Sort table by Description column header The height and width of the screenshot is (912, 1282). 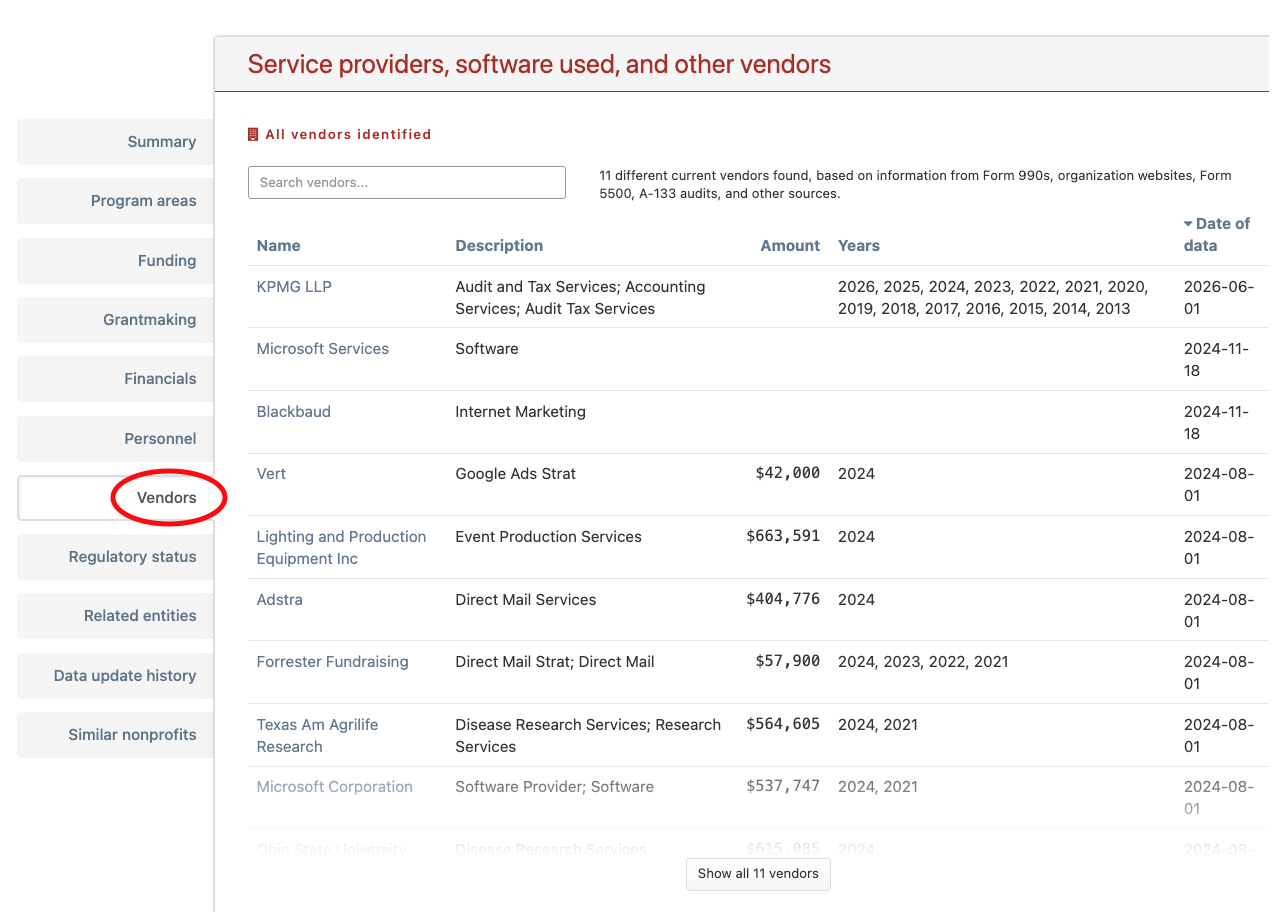[x=499, y=246]
